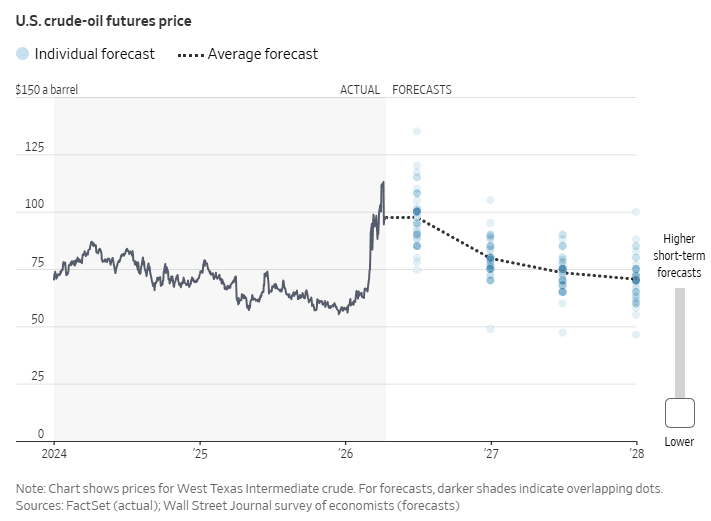The height and width of the screenshot is (521, 711).
Task: Select the highest forecast dot near 135 dollars
Action: tap(417, 132)
